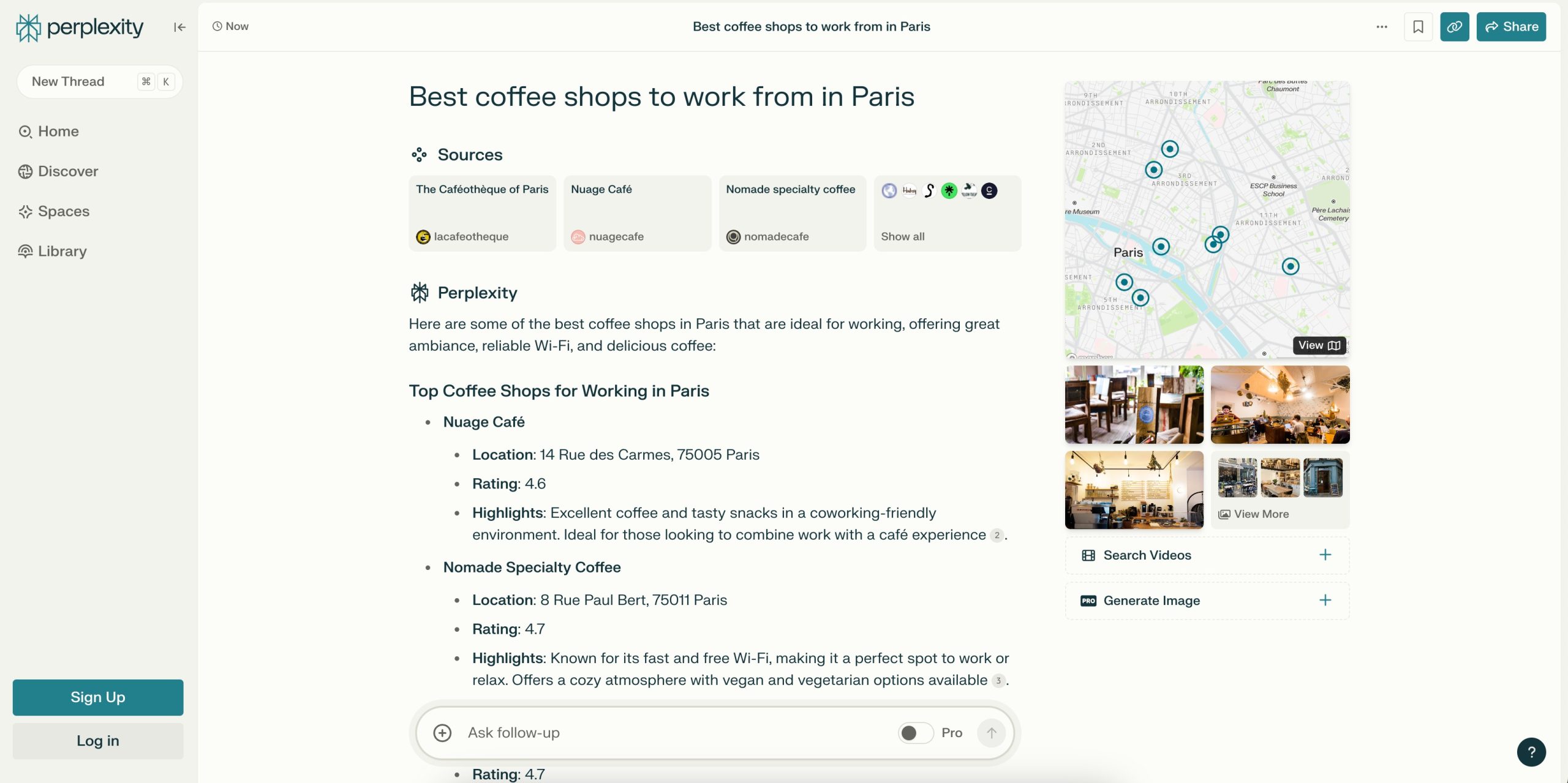
Task: Bookmark this thread
Action: point(1418,27)
